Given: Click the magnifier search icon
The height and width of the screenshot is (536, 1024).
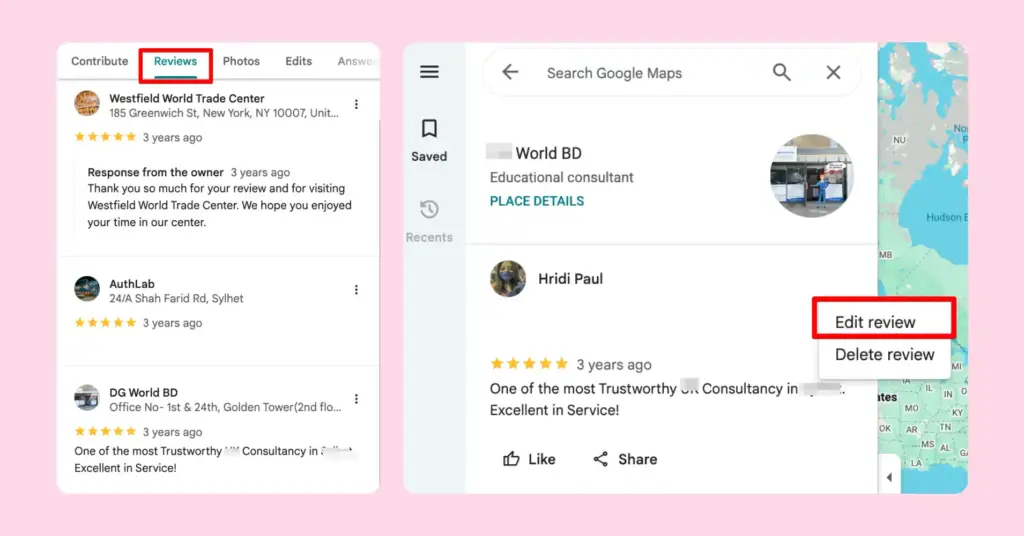Looking at the screenshot, I should point(782,72).
